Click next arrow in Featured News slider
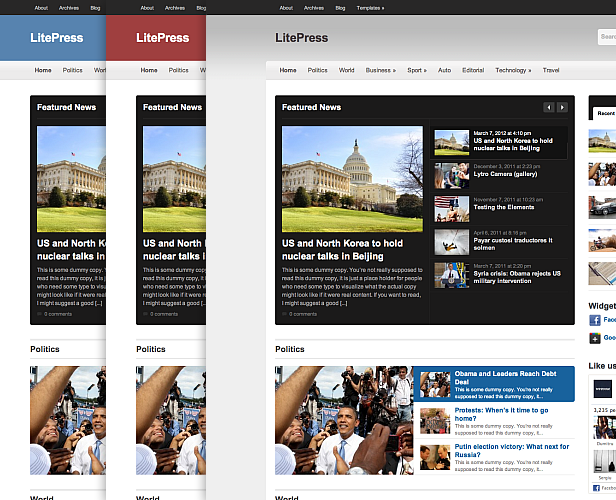The width and height of the screenshot is (616, 500). (x=562, y=107)
